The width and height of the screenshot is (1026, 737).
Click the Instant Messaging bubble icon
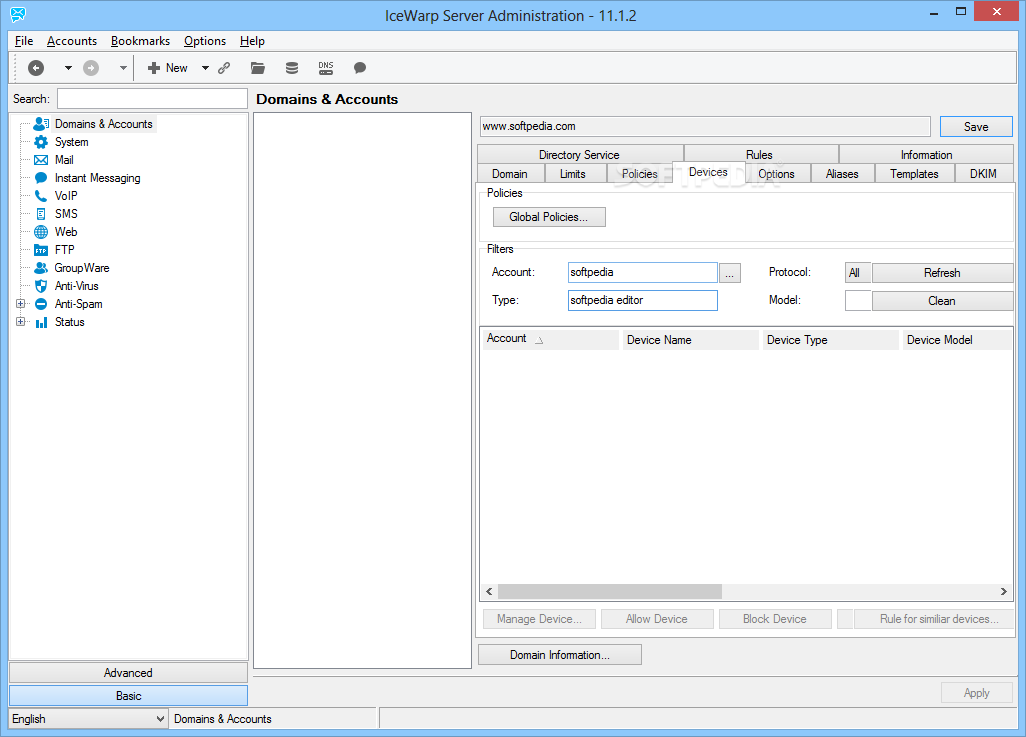41,177
